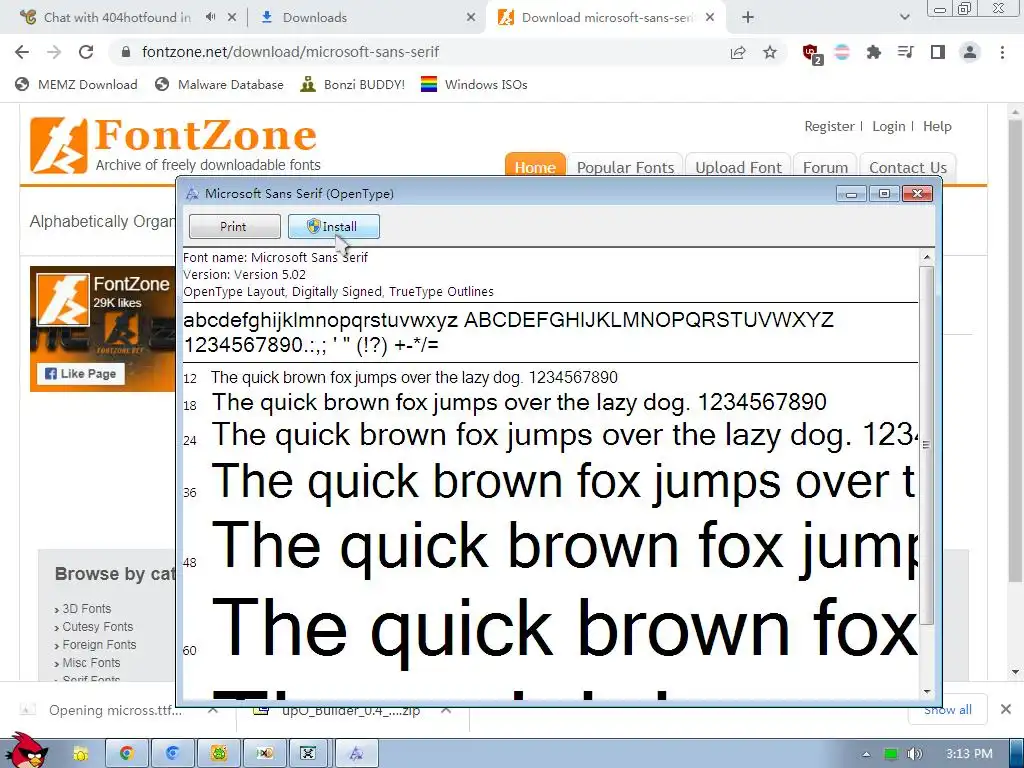Click the FontZone Facebook widget thumbnail
The height and width of the screenshot is (768, 1024).
tap(63, 300)
